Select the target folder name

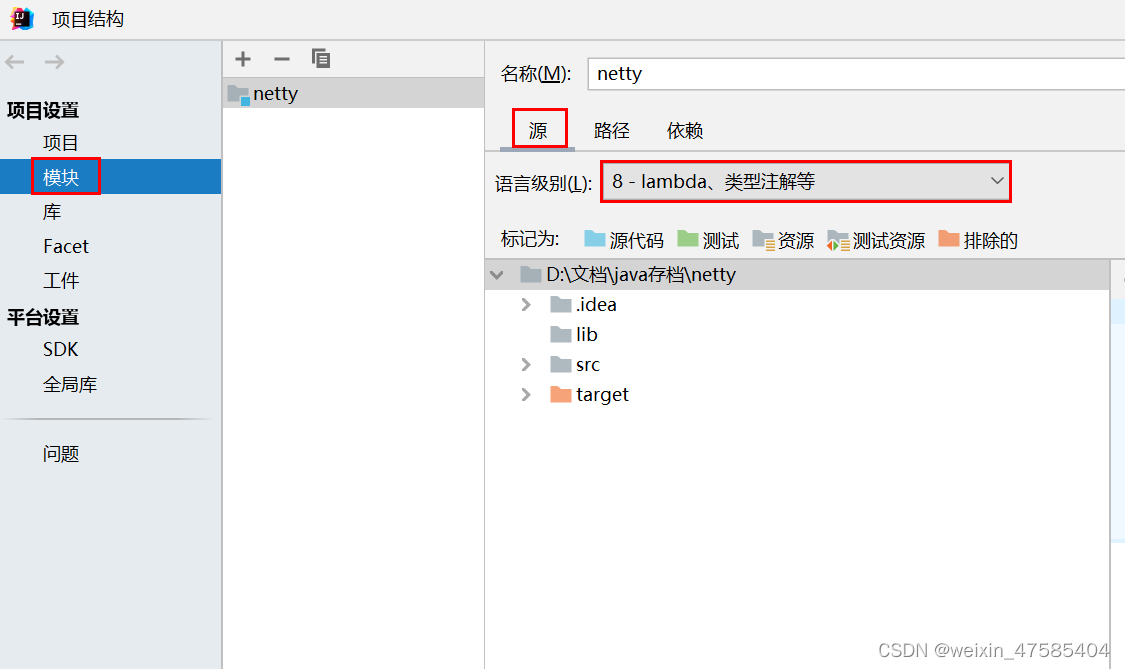[x=602, y=395]
